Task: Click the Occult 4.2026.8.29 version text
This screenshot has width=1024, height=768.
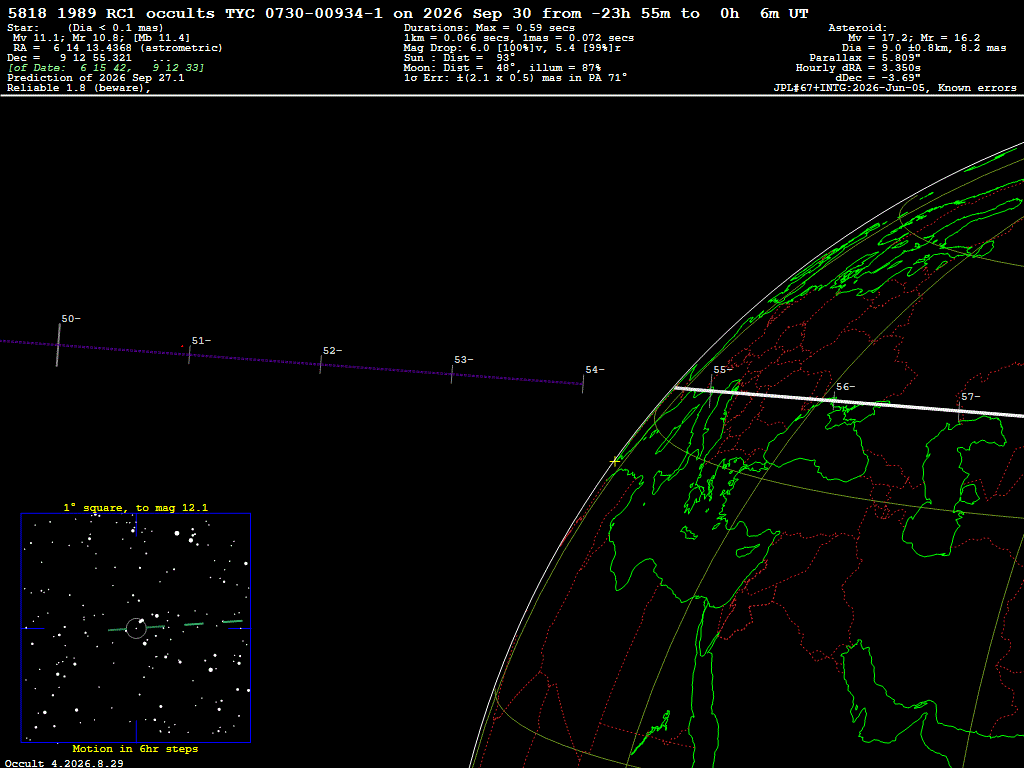Action: (x=64, y=763)
